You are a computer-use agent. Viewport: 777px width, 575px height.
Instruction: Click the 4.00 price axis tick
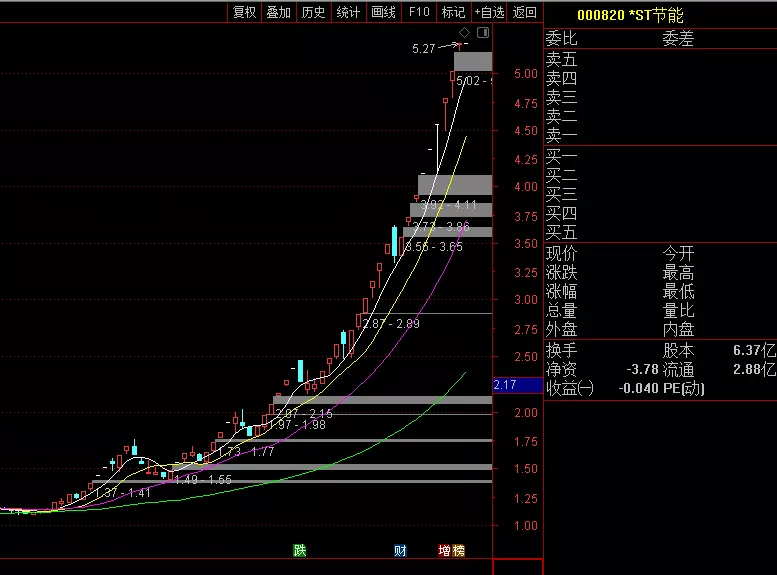(526, 187)
